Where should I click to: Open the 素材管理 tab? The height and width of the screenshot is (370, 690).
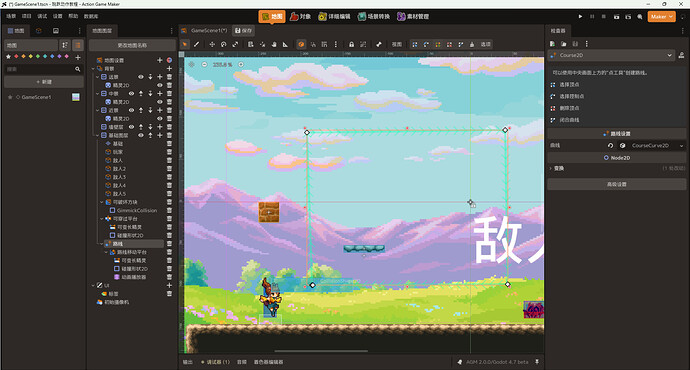click(413, 16)
